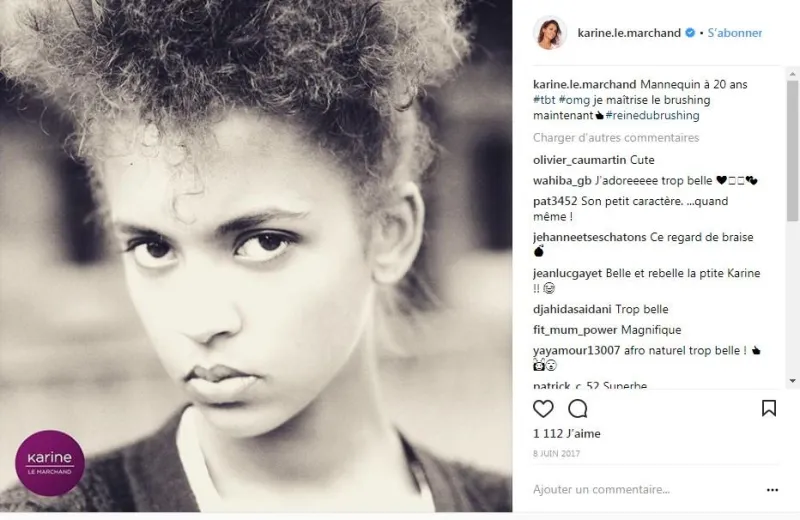This screenshot has height=520, width=800.
Task: View the 1 112 J'aime likes list
Action: click(566, 434)
